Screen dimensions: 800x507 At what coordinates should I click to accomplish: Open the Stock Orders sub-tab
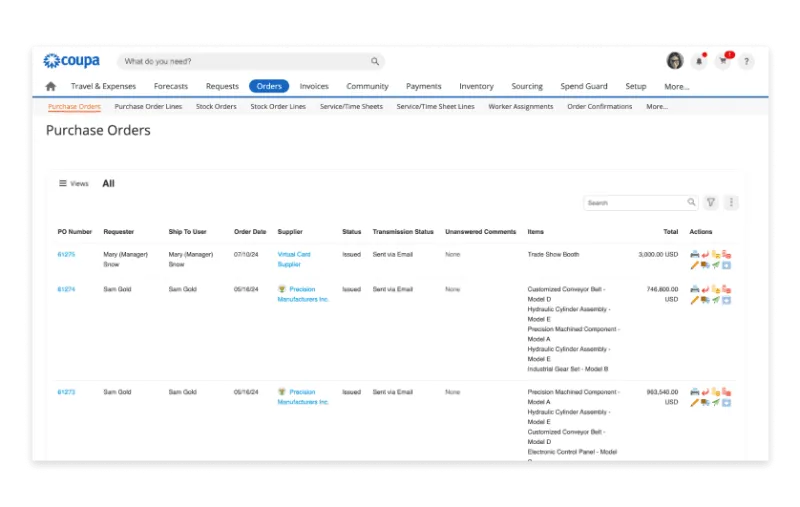(216, 107)
